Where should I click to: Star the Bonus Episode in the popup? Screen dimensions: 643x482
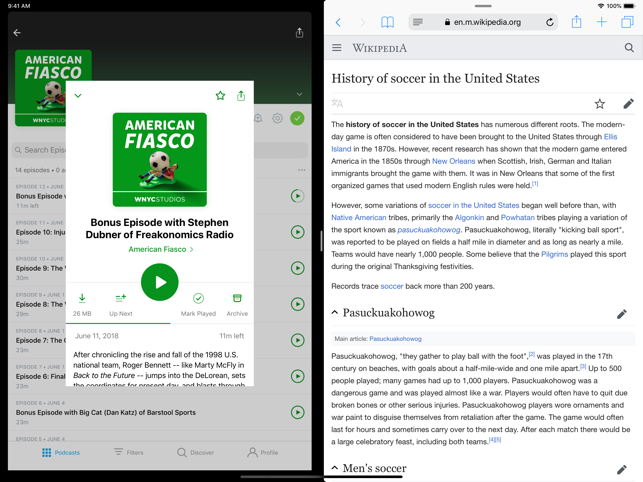[220, 96]
